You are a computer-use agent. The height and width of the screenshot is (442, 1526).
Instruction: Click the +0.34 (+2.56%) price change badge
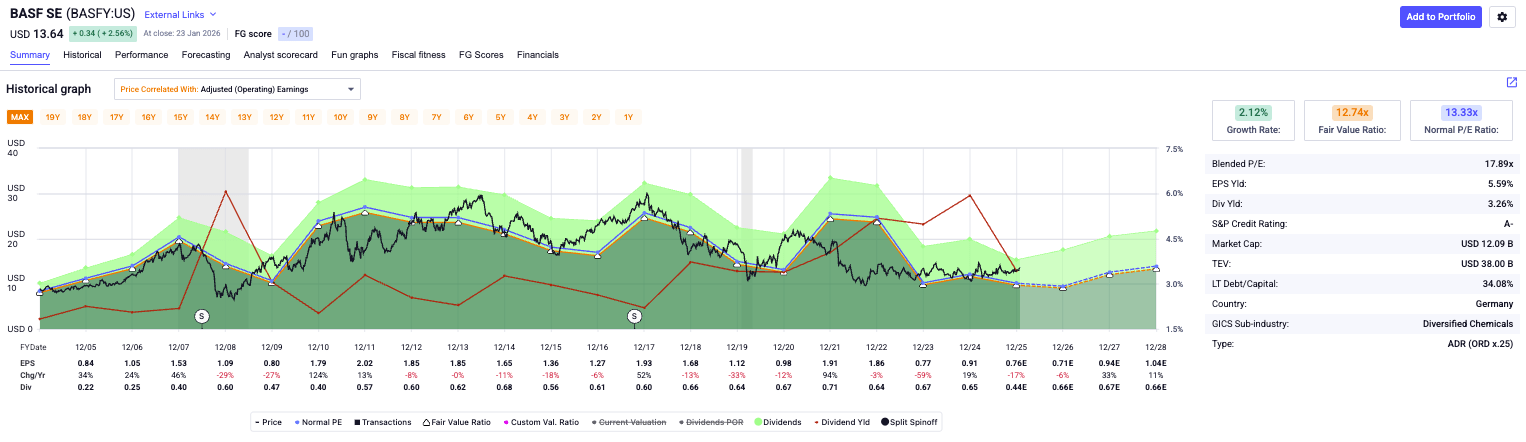pos(103,33)
